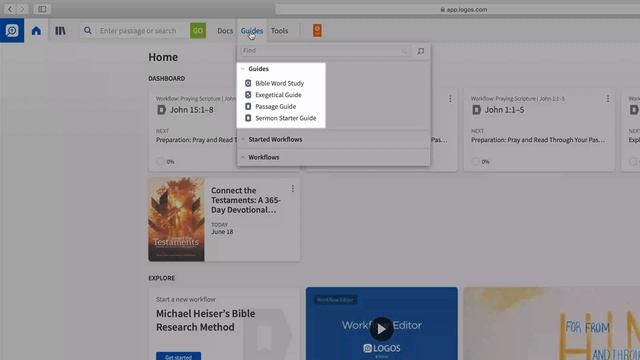
Task: Close the Guides menu tab
Action: [252, 31]
